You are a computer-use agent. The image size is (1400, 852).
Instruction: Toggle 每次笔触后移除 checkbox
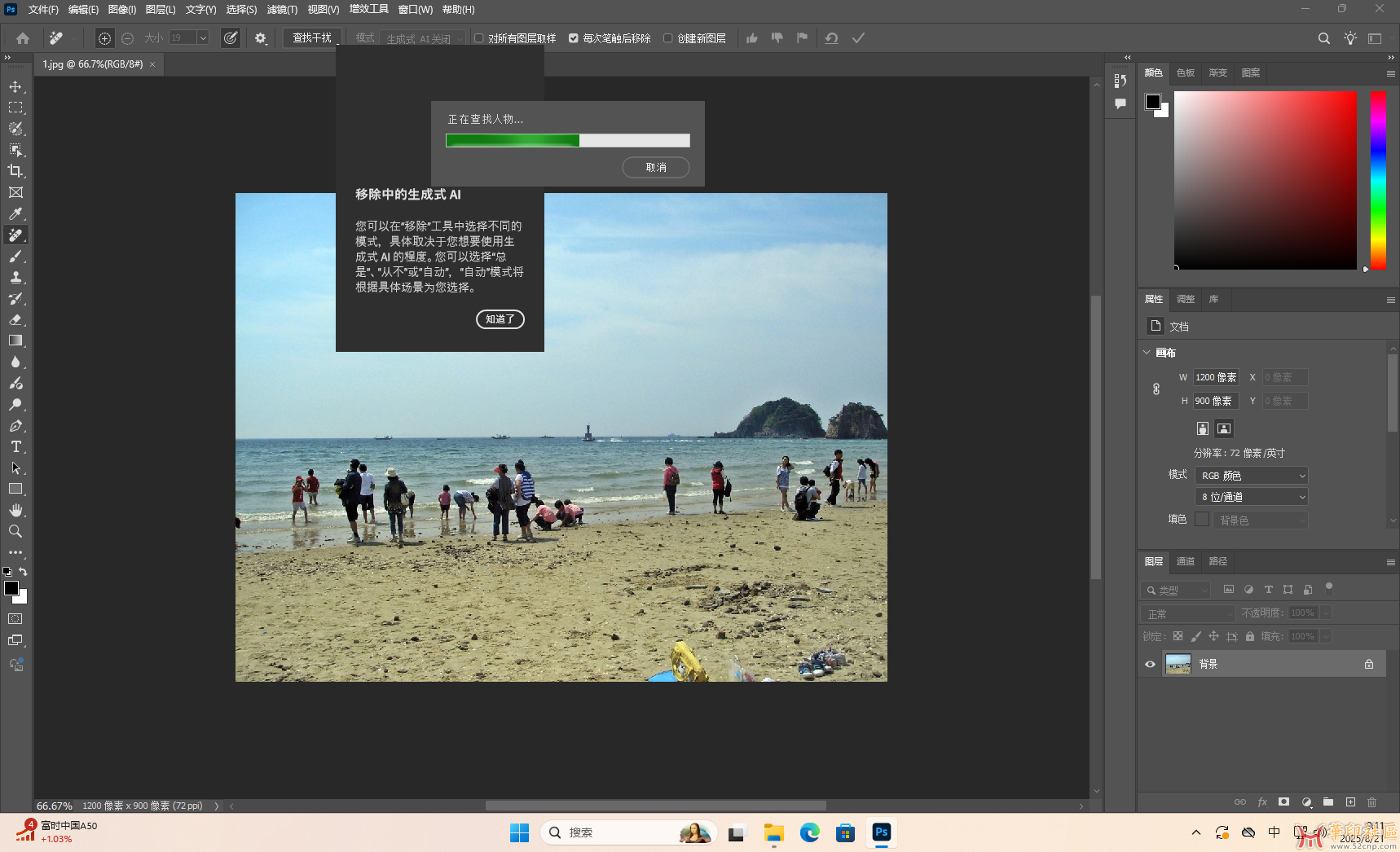[574, 38]
